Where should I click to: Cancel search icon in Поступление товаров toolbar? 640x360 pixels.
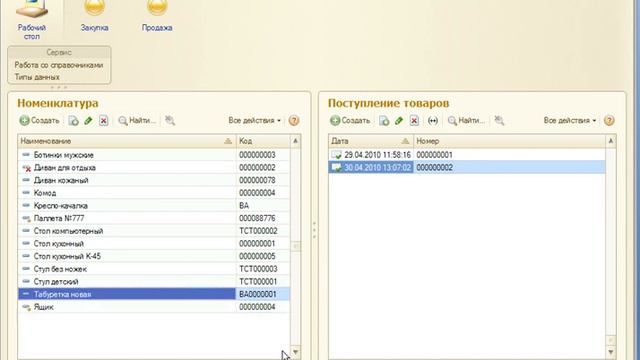click(x=499, y=120)
